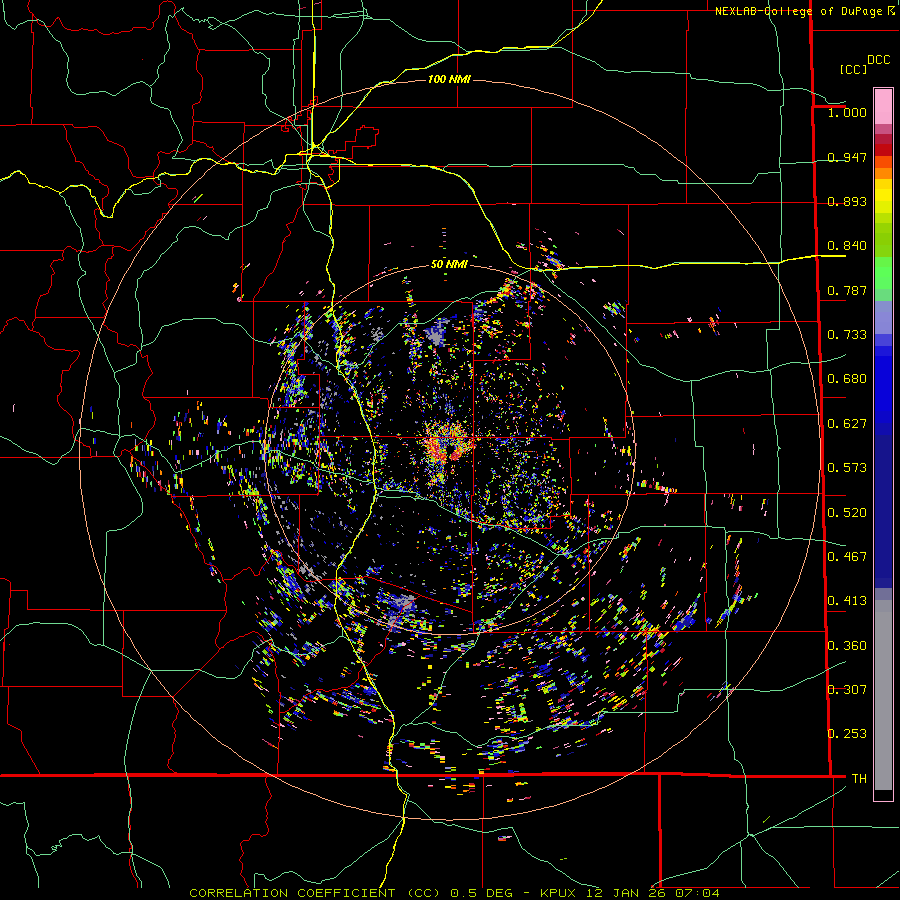Select the 0.787 scale value

847,290
